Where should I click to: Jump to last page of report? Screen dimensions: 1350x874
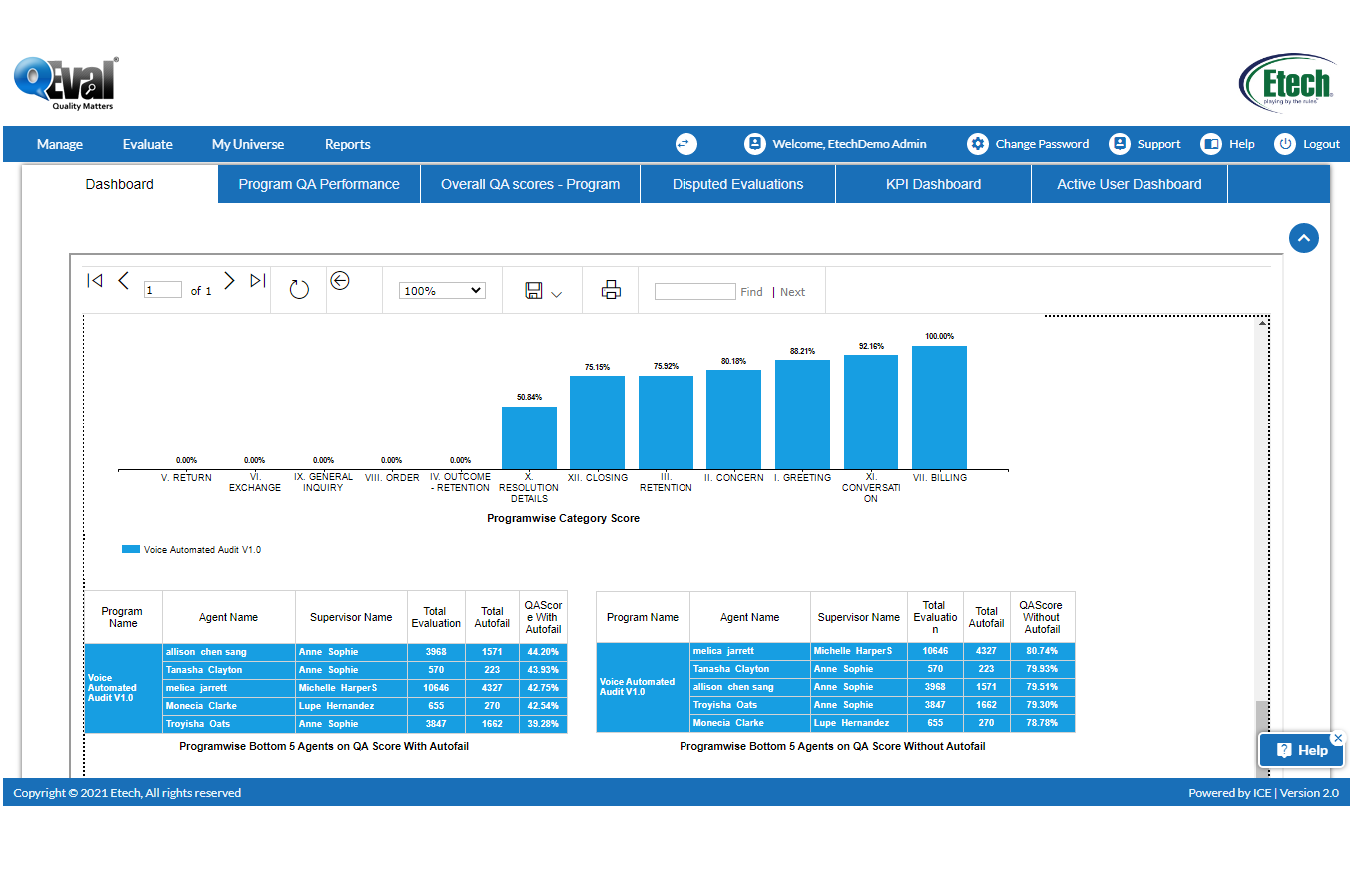coord(258,281)
